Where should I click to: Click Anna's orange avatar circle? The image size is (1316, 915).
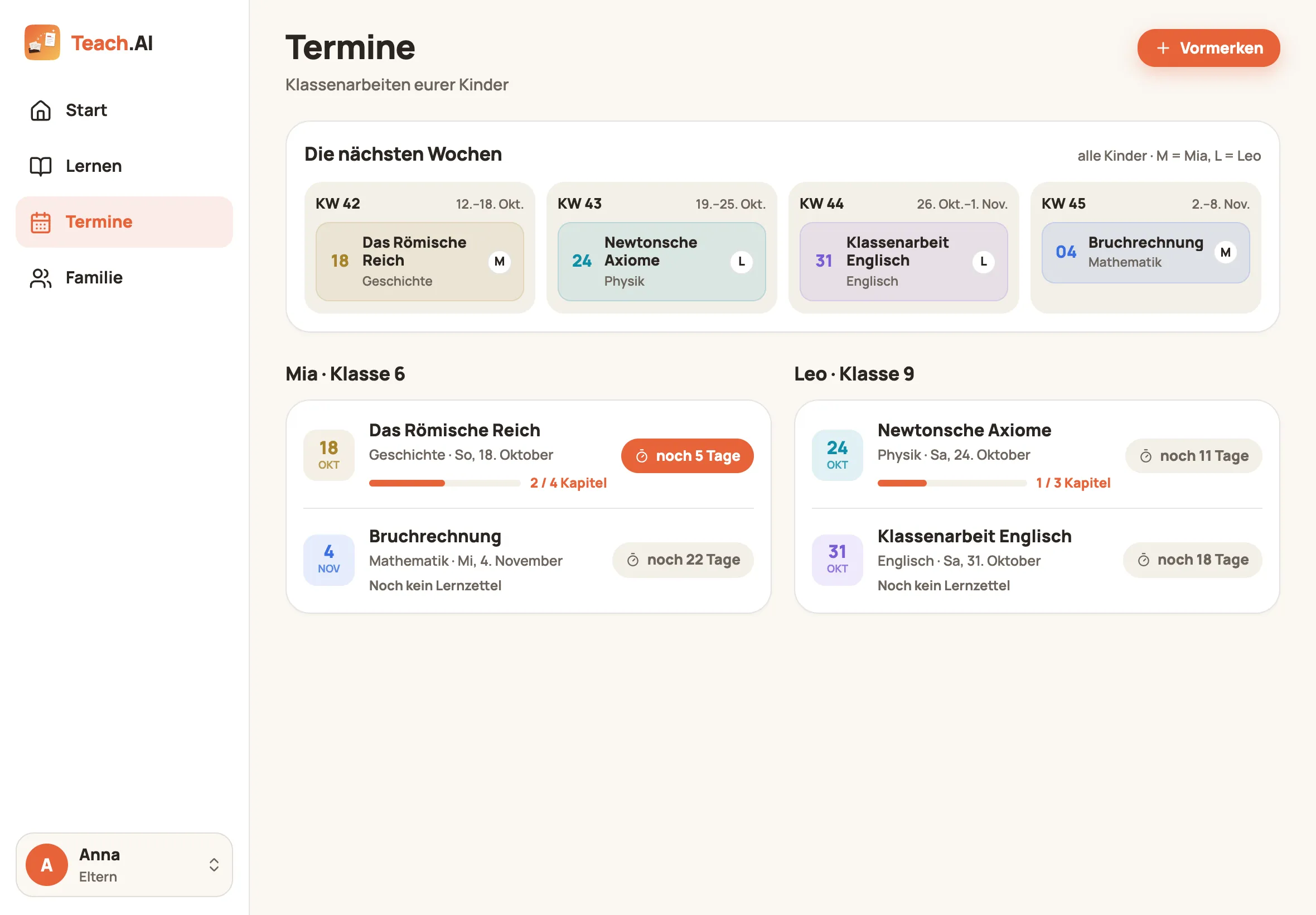(x=47, y=865)
